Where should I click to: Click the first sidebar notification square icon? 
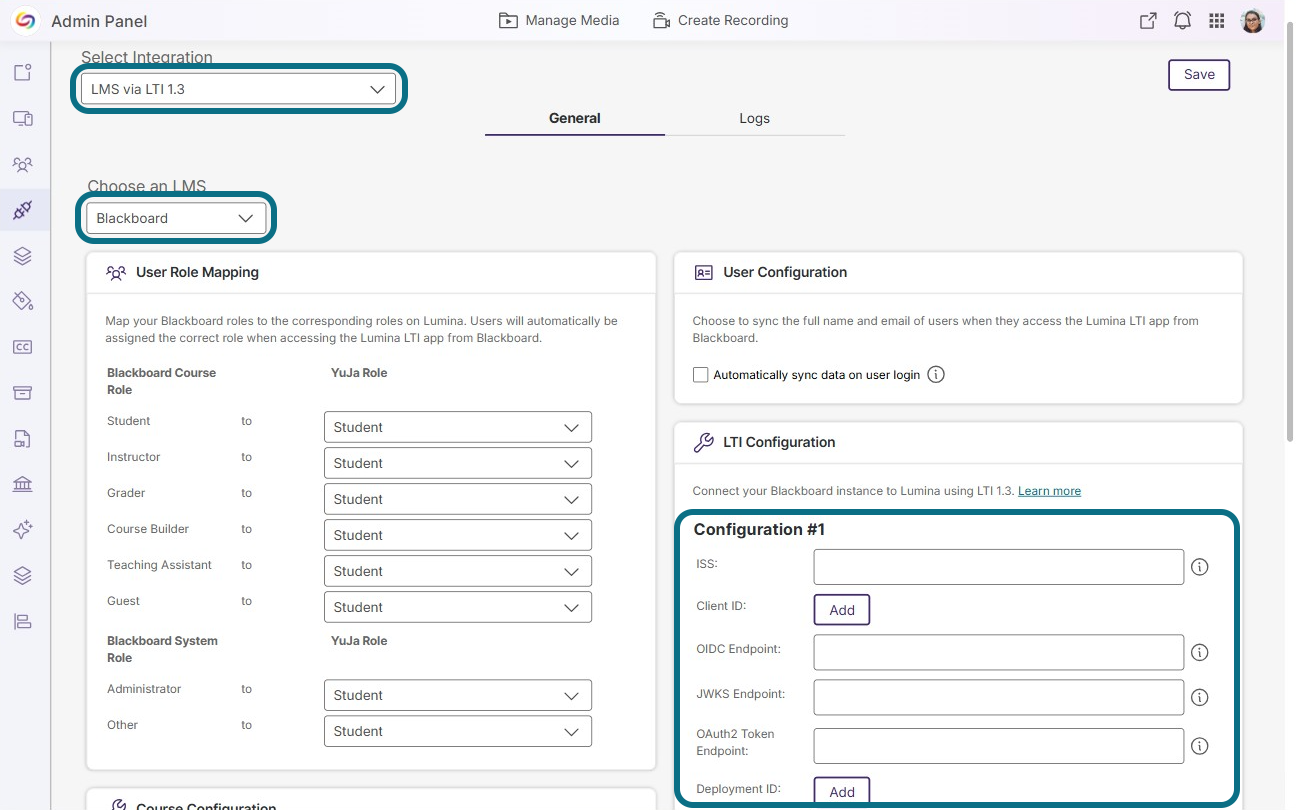[x=23, y=72]
